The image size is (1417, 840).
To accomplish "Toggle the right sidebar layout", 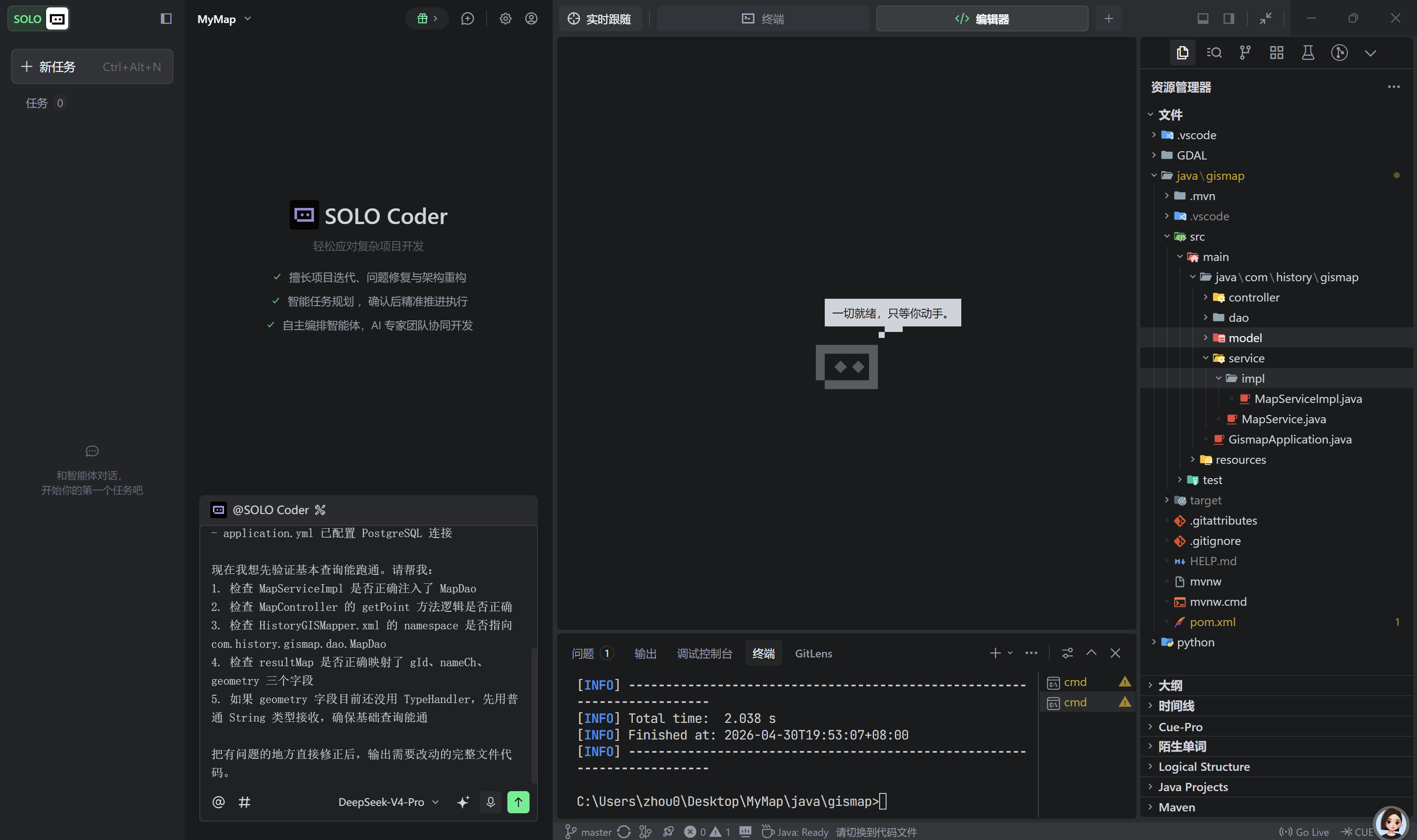I will [x=1228, y=19].
